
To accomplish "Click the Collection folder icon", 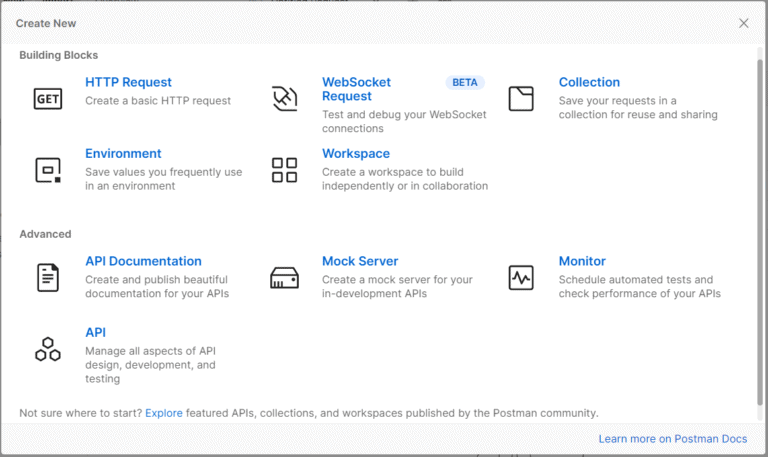I will (x=521, y=98).
